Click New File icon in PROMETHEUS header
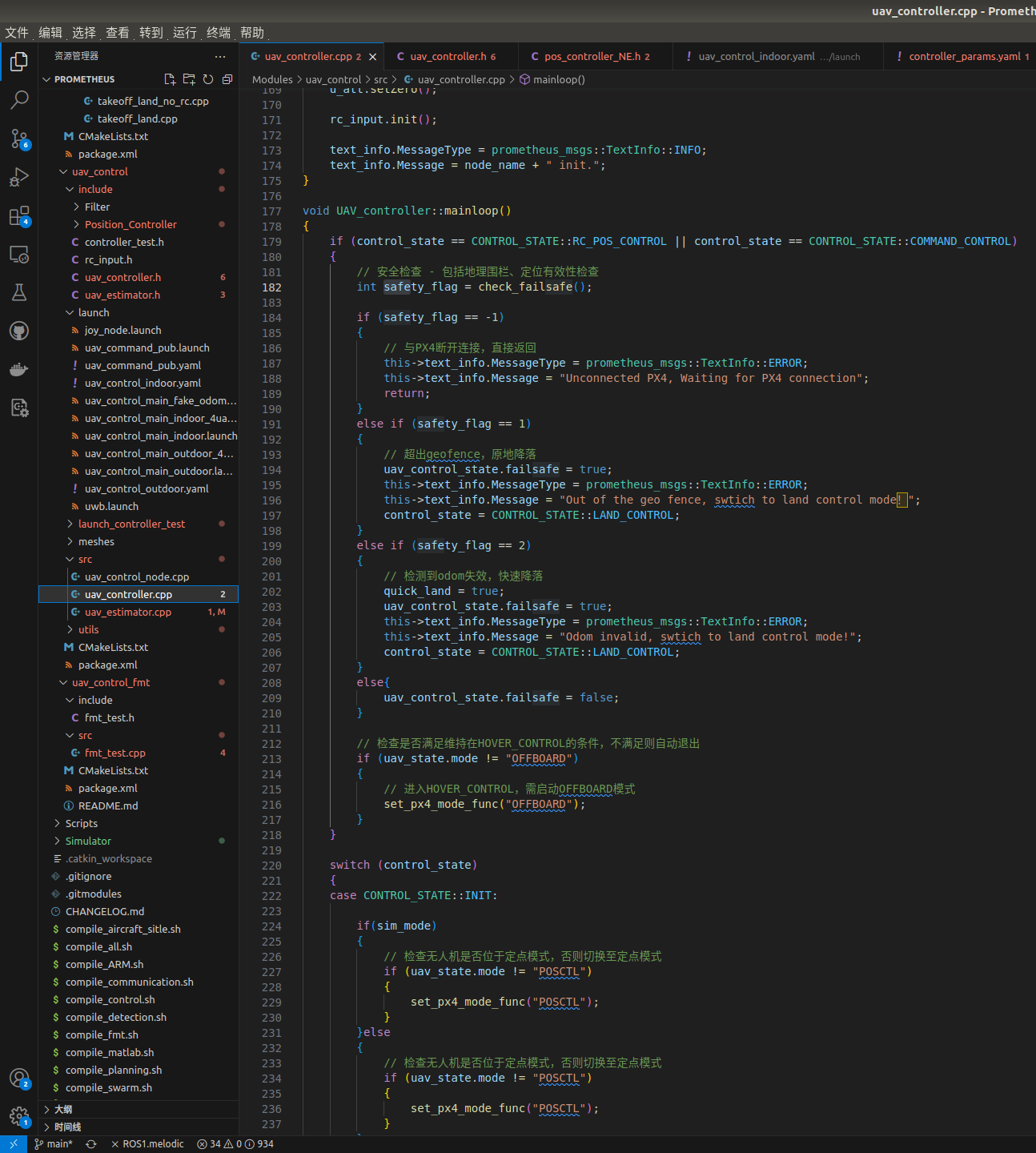The image size is (1036, 1153). point(170,79)
